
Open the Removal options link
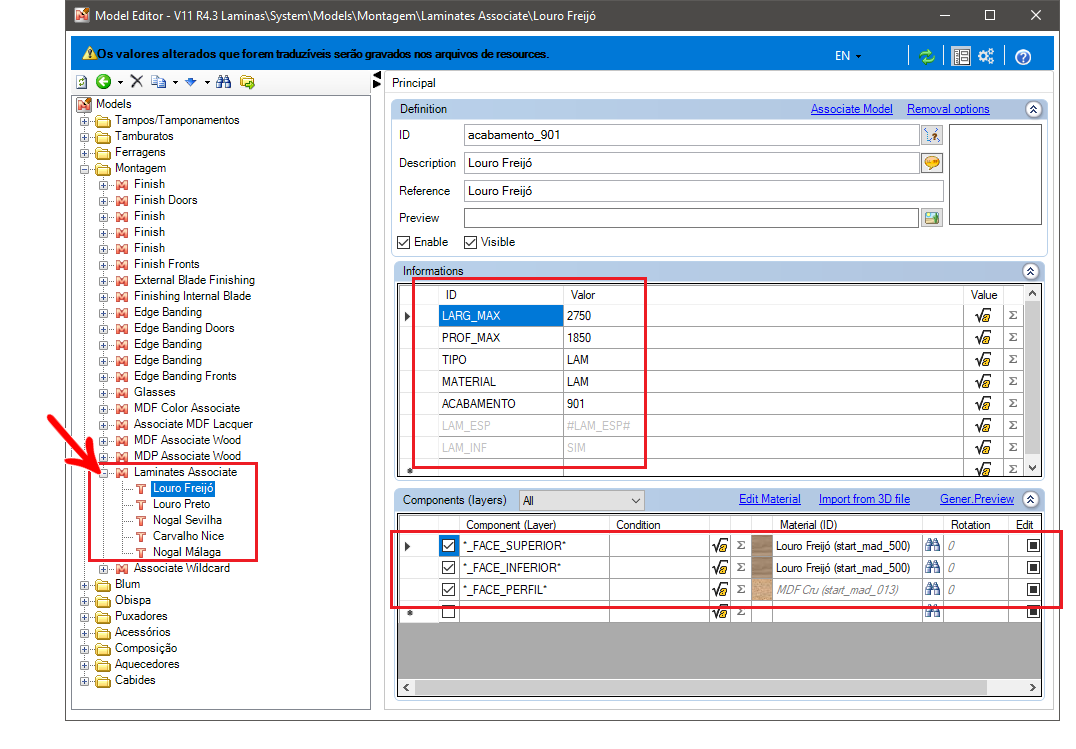coord(948,109)
